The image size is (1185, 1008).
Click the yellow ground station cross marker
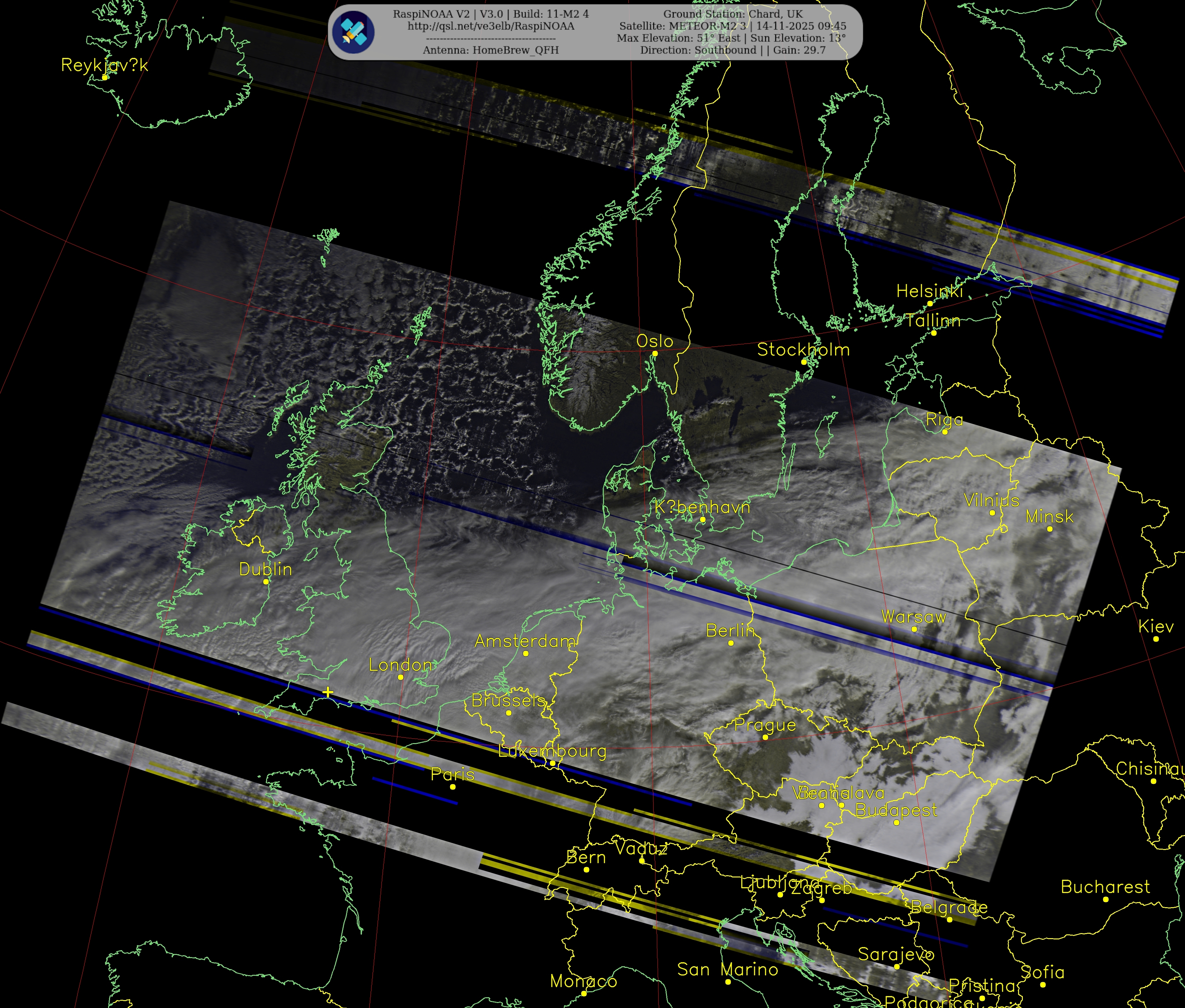click(x=327, y=692)
